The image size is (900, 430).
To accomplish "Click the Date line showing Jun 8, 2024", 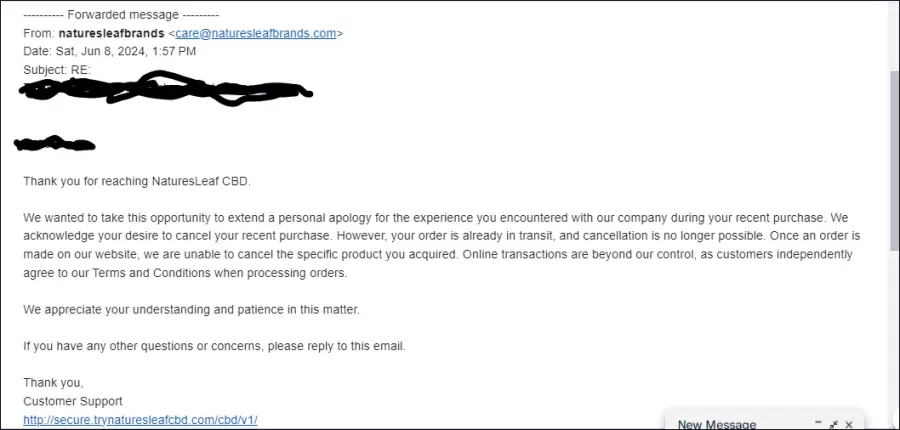I will pyautogui.click(x=110, y=52).
